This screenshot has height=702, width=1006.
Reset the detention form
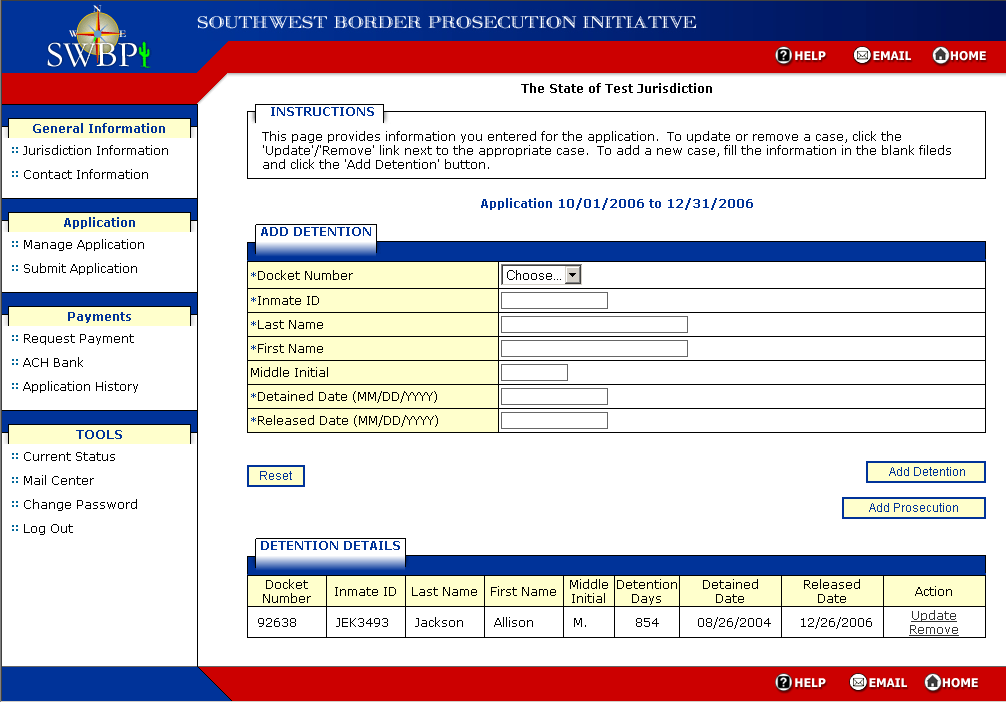click(276, 476)
